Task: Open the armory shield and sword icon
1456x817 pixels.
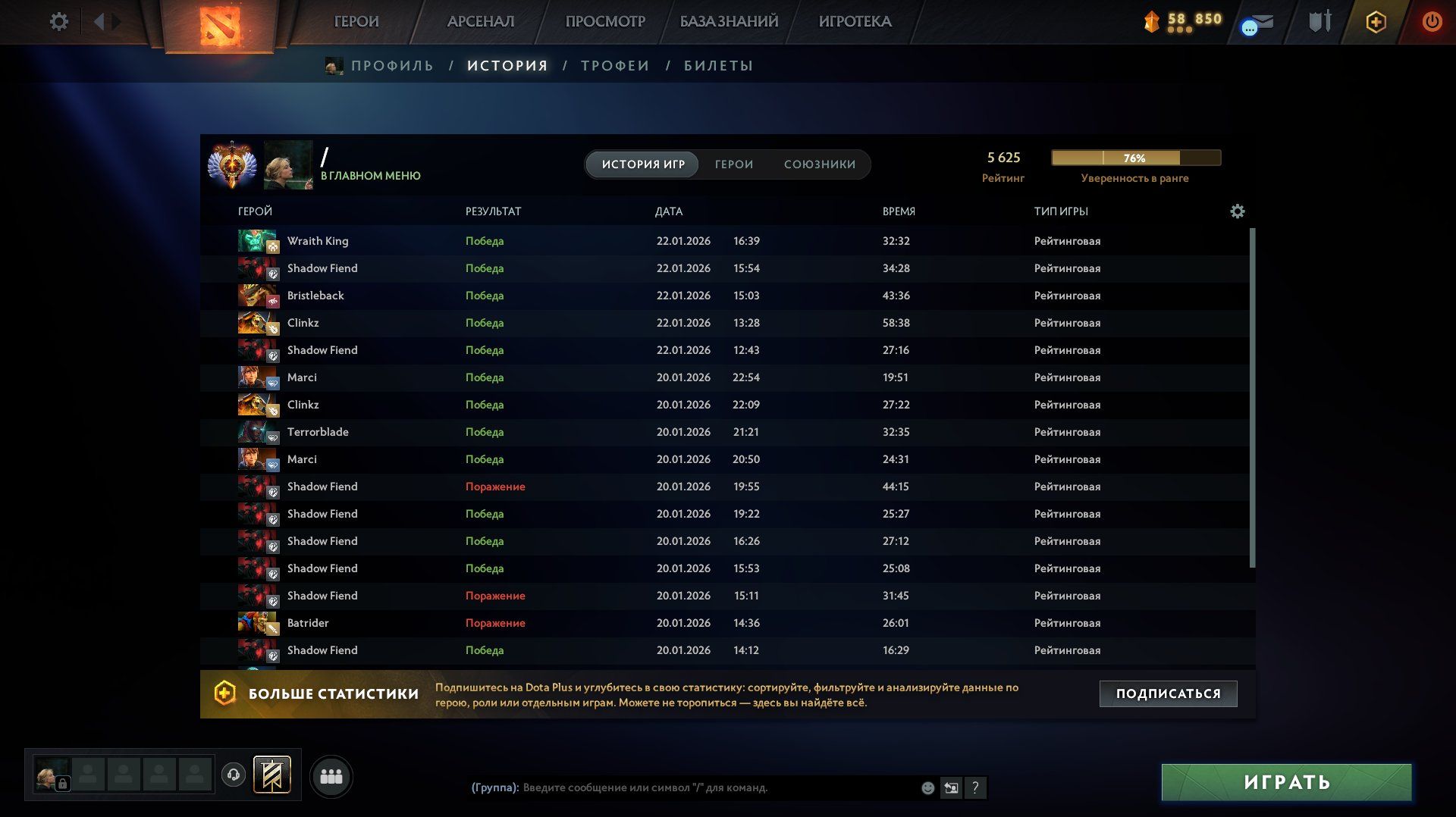Action: coord(1319,21)
